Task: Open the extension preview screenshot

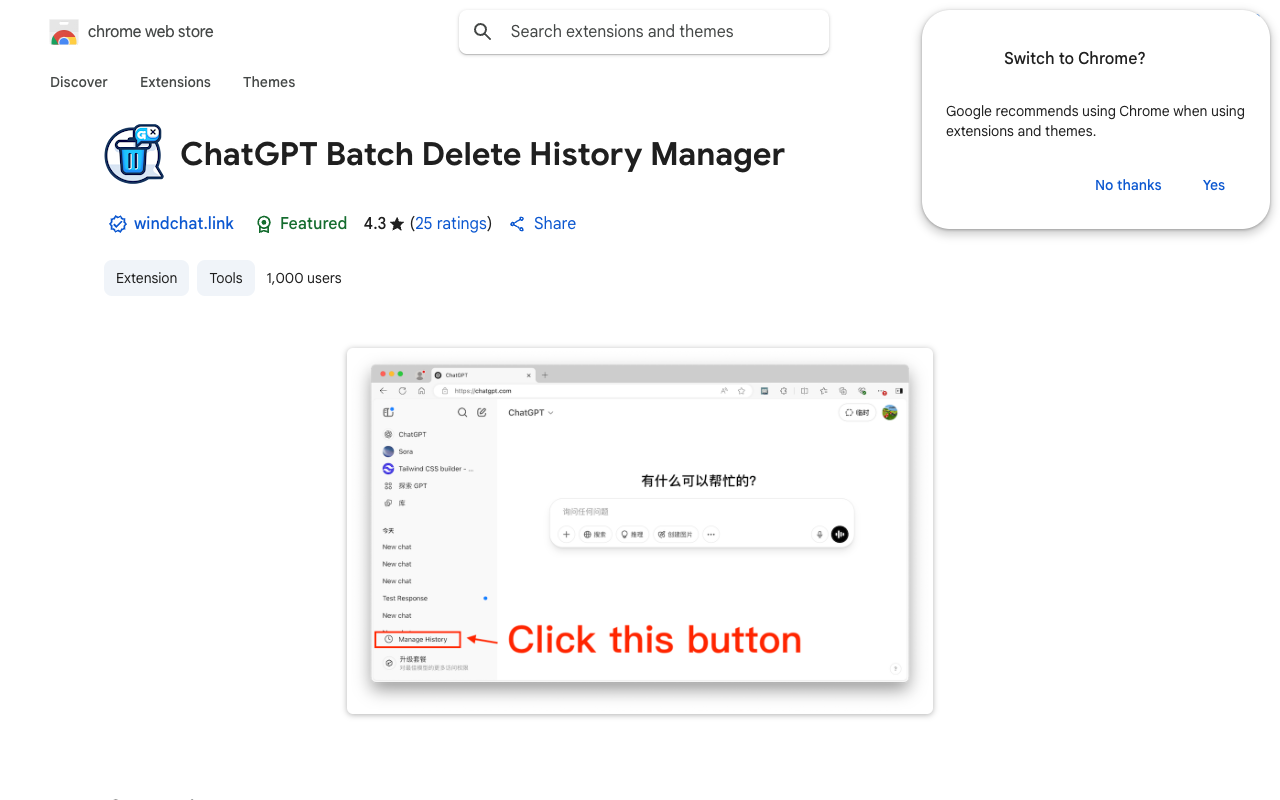Action: point(640,531)
